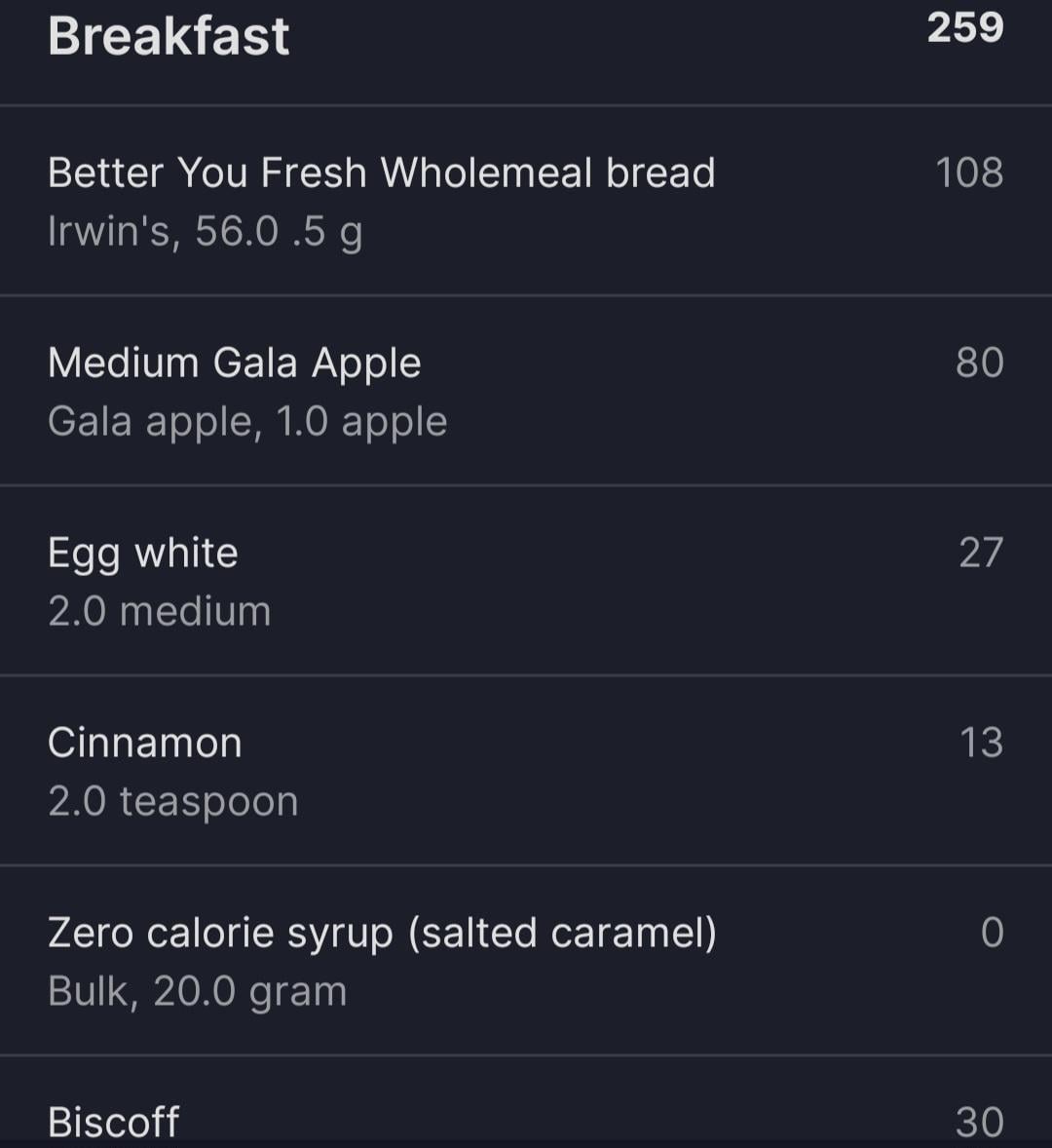This screenshot has width=1052, height=1148.
Task: Click the Gala apple, 1.0 apple serving text
Action: click(247, 422)
